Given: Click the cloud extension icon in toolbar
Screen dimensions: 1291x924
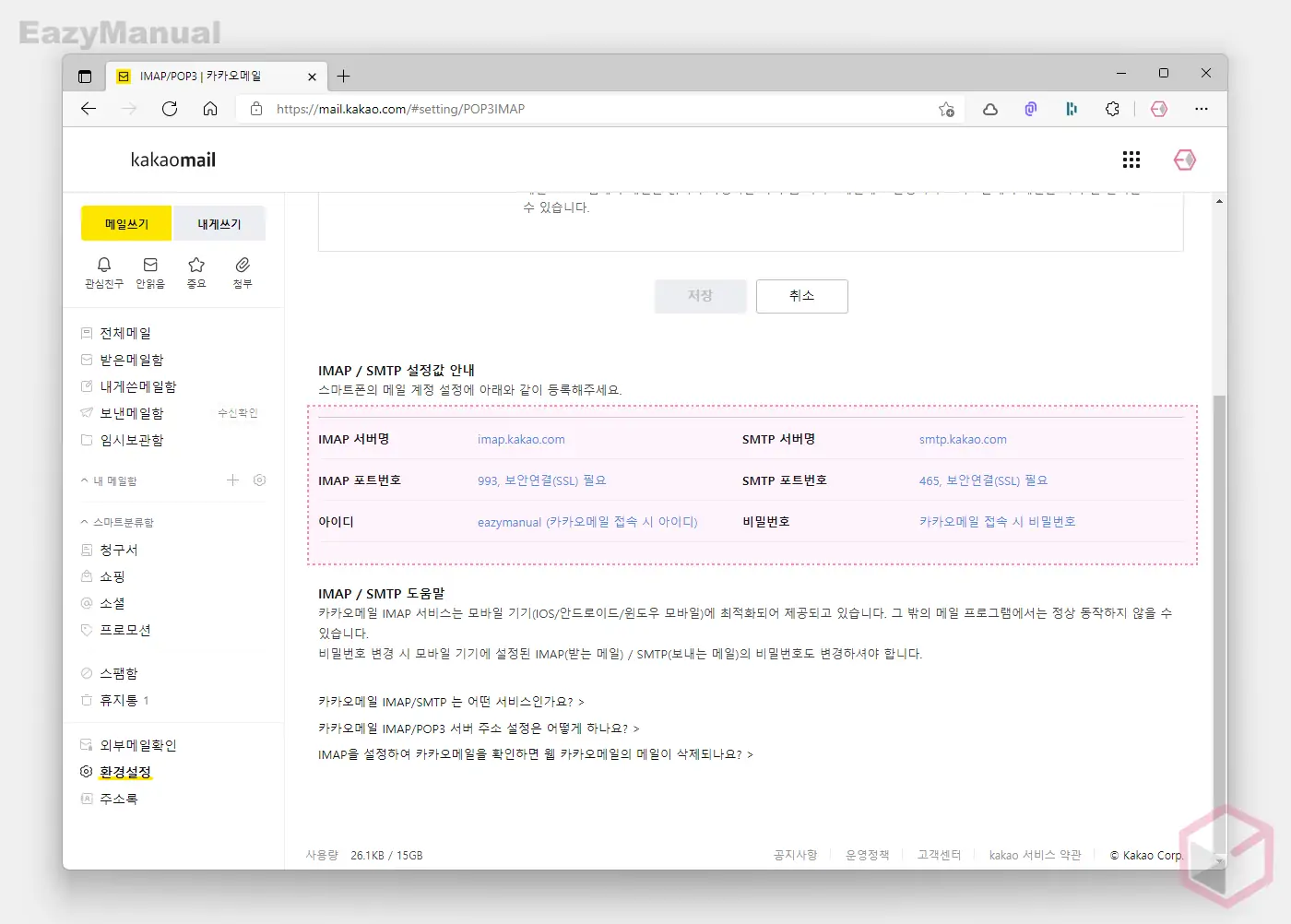Looking at the screenshot, I should click(x=990, y=109).
